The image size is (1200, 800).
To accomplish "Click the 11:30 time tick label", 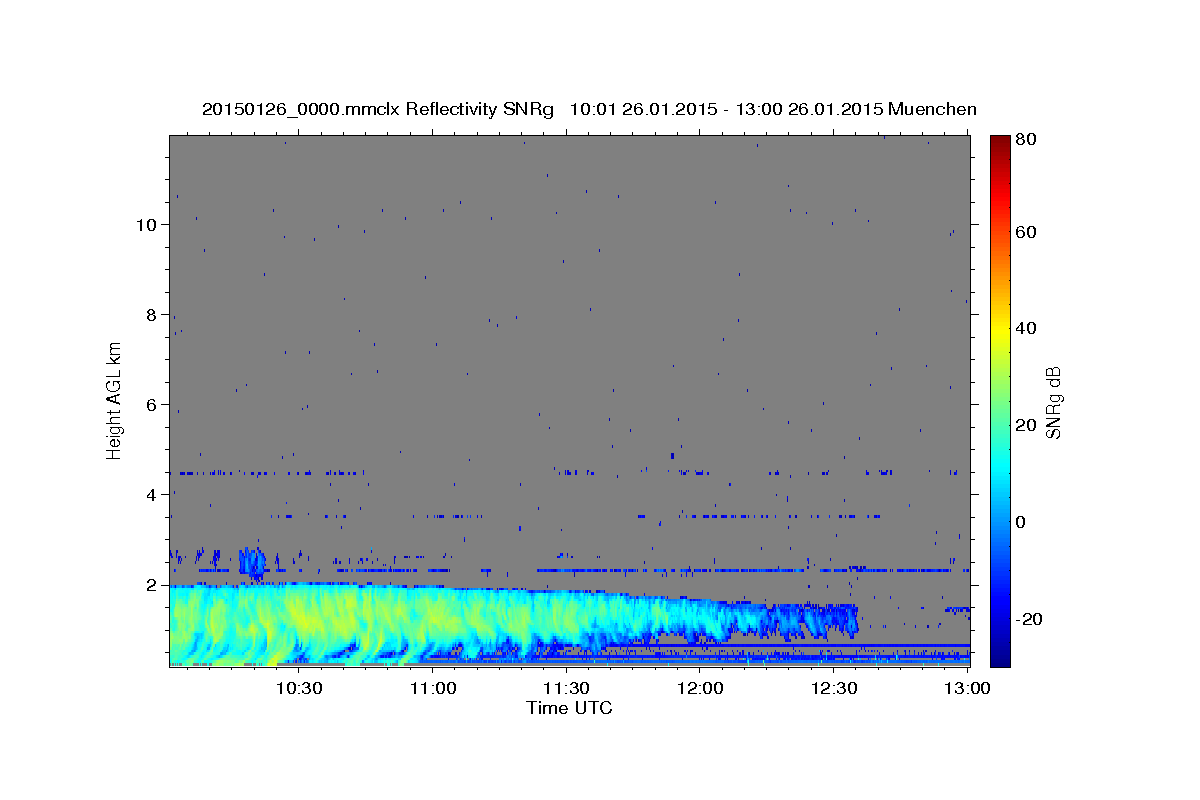I will [x=566, y=689].
